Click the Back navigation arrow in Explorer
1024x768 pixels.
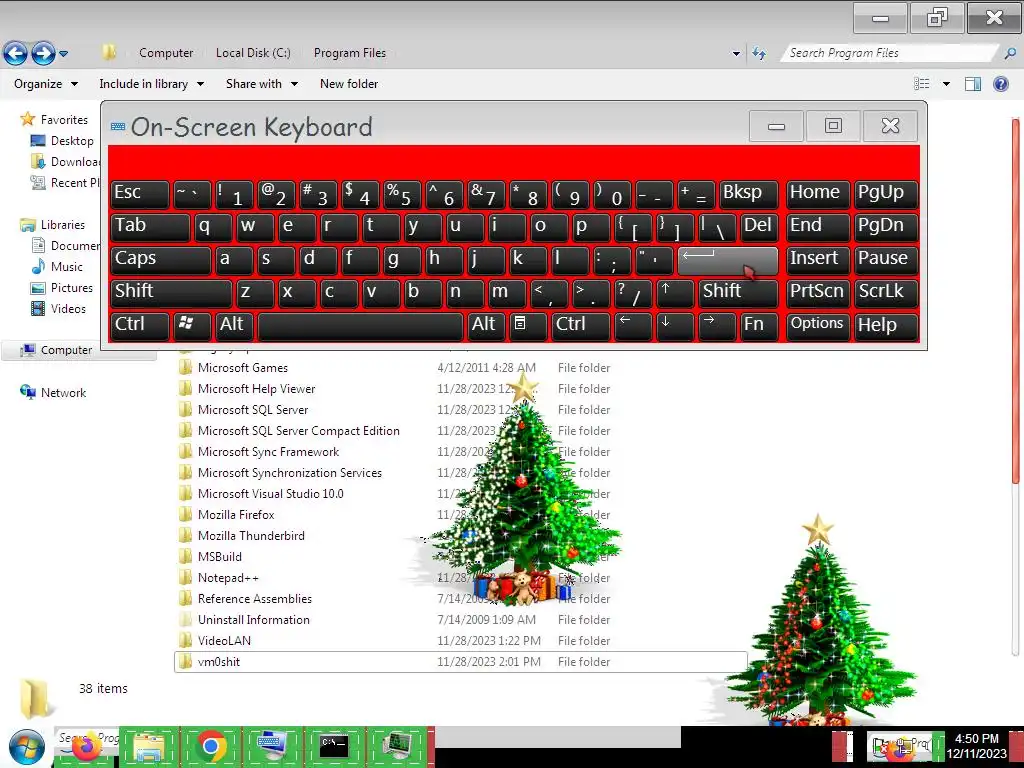point(15,53)
